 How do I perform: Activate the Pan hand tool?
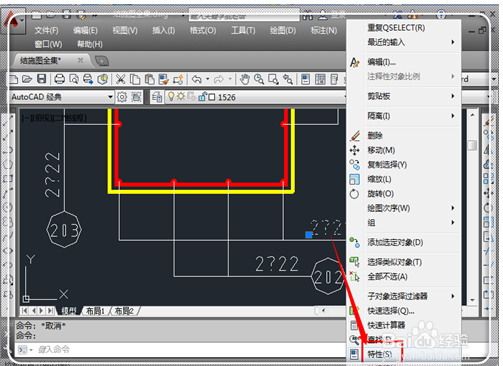click(245, 79)
